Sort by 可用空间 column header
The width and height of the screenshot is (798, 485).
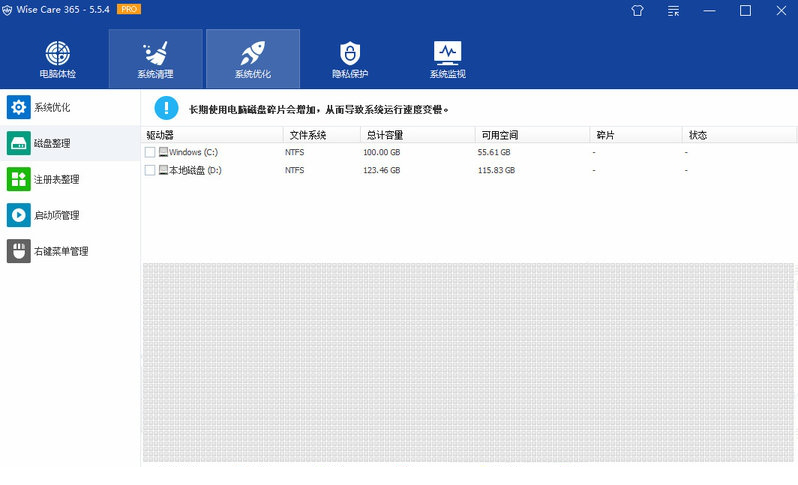[532, 135]
